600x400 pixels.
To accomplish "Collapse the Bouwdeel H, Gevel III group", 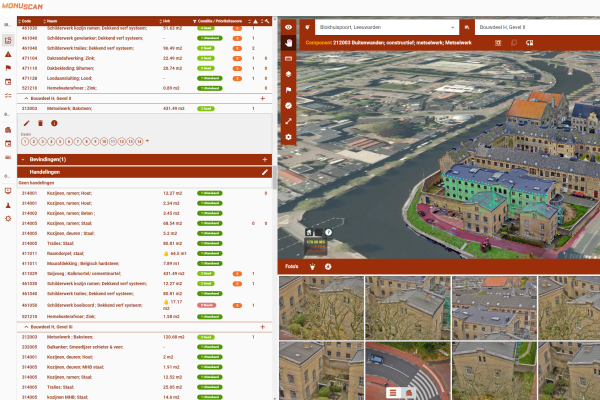I will coord(26,327).
